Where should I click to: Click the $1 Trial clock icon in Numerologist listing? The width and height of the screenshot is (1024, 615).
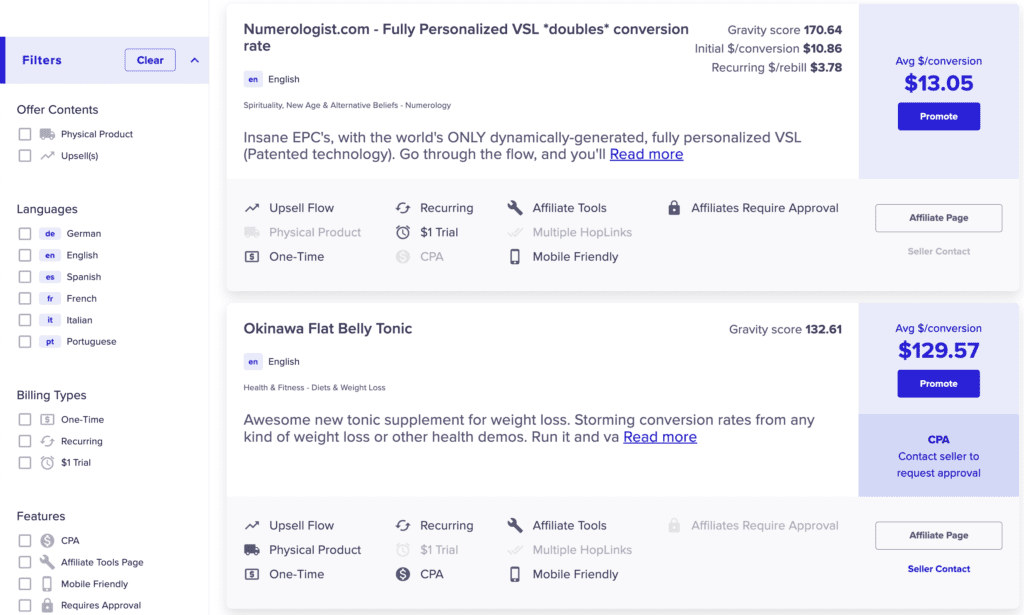pos(403,232)
